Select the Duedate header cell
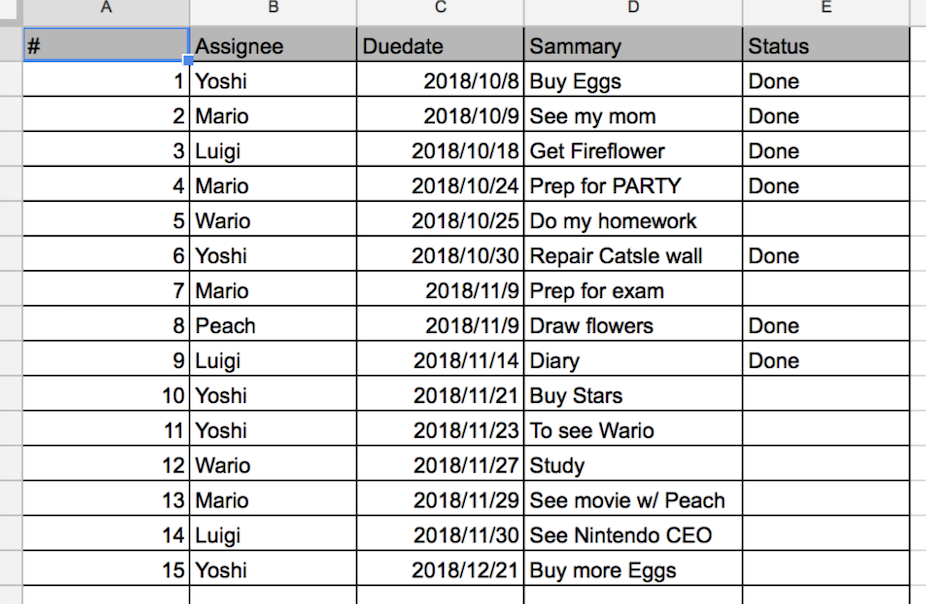The height and width of the screenshot is (604, 926). (440, 44)
